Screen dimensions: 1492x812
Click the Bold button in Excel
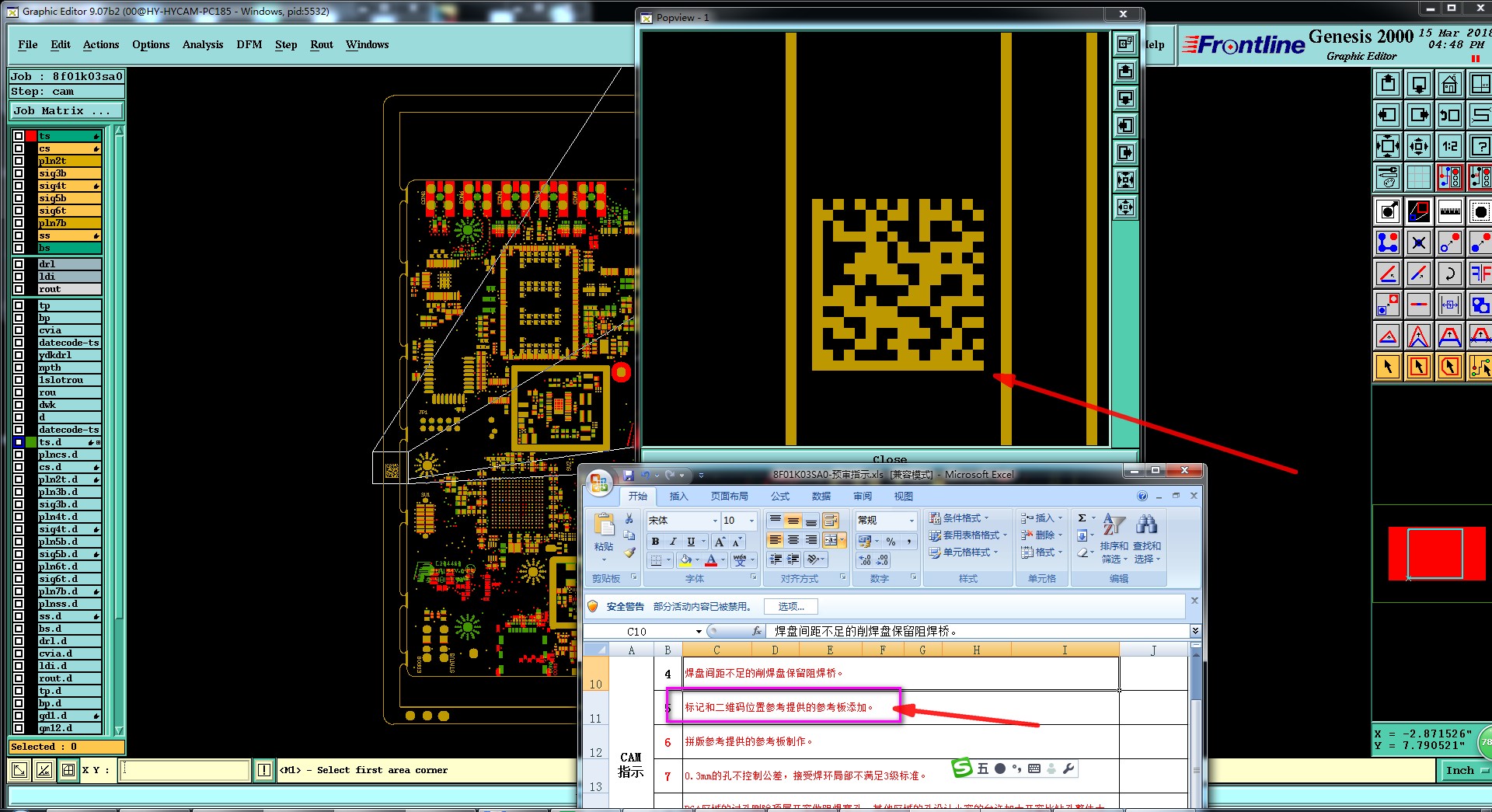(655, 542)
